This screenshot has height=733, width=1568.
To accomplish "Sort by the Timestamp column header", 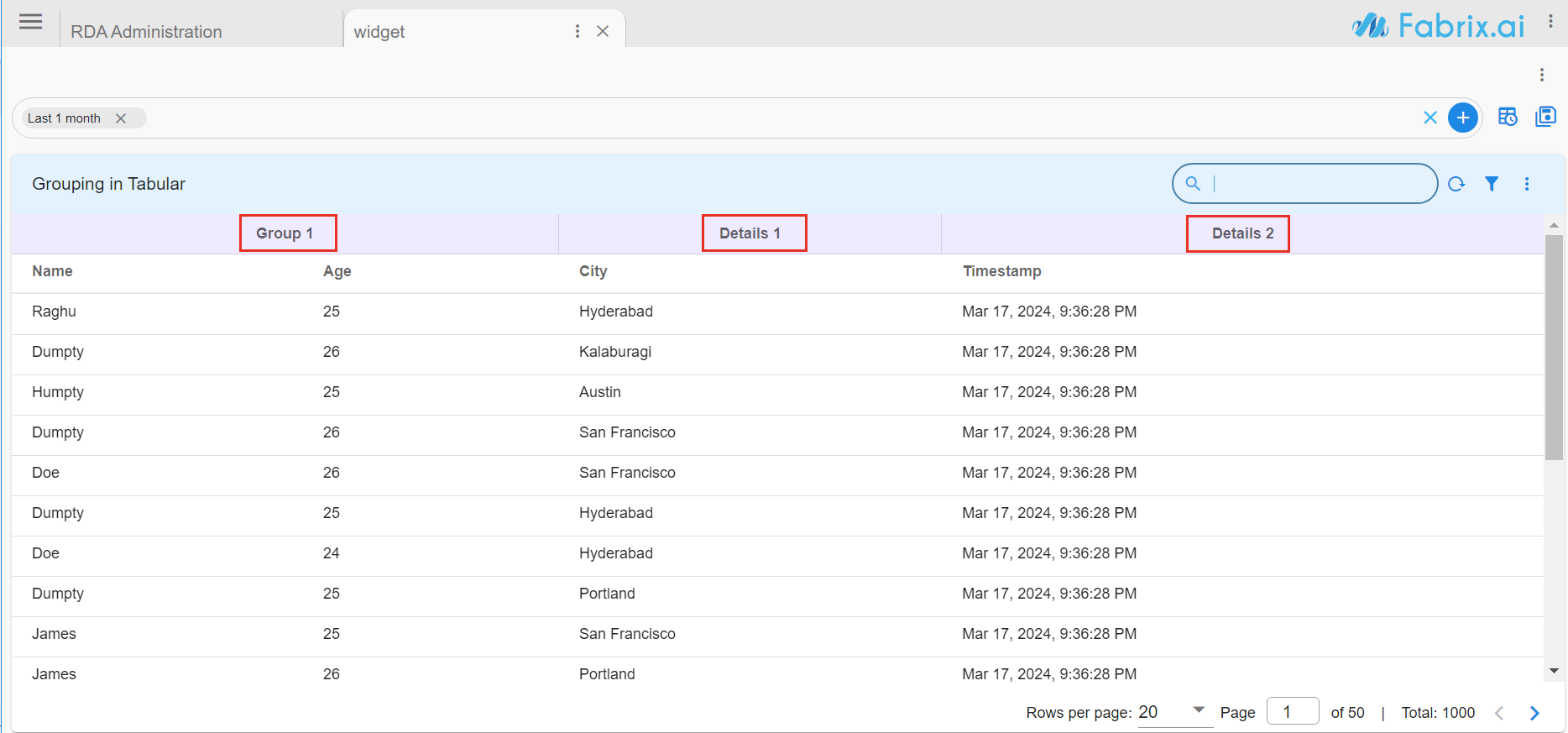I will tap(1001, 271).
